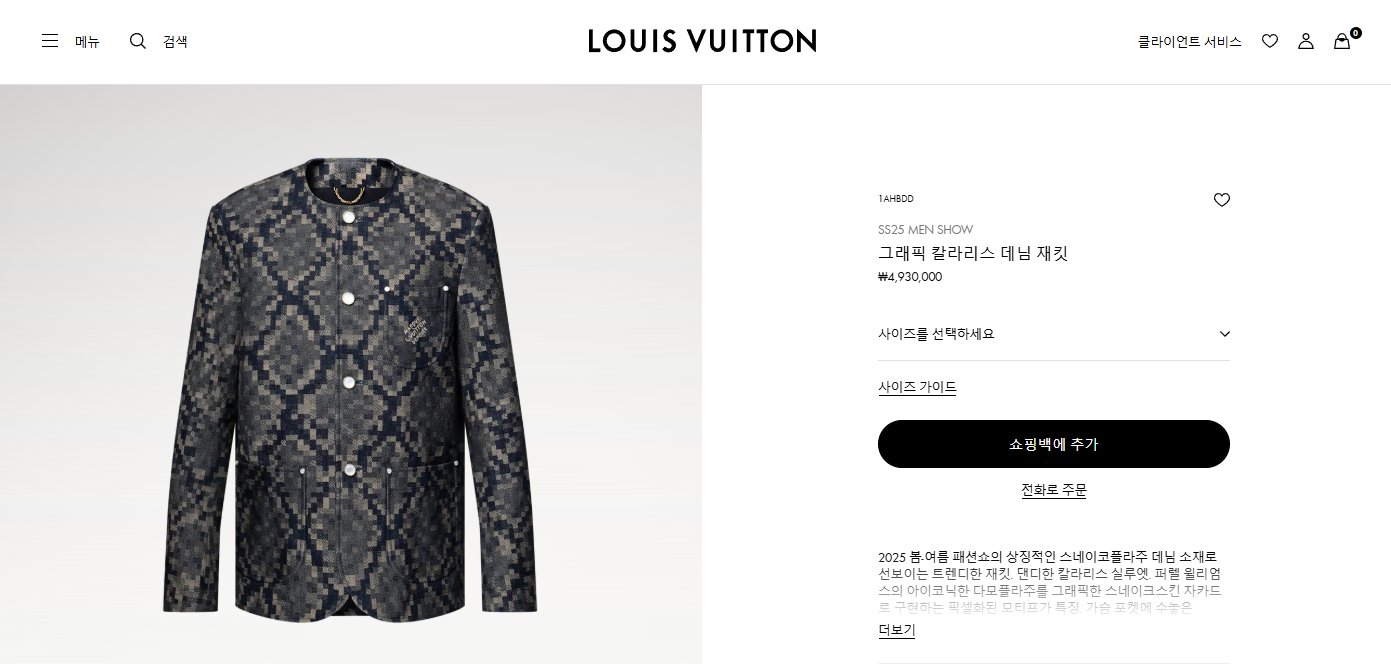Open the account profile icon
Viewport: 1391px width, 664px height.
(x=1306, y=41)
